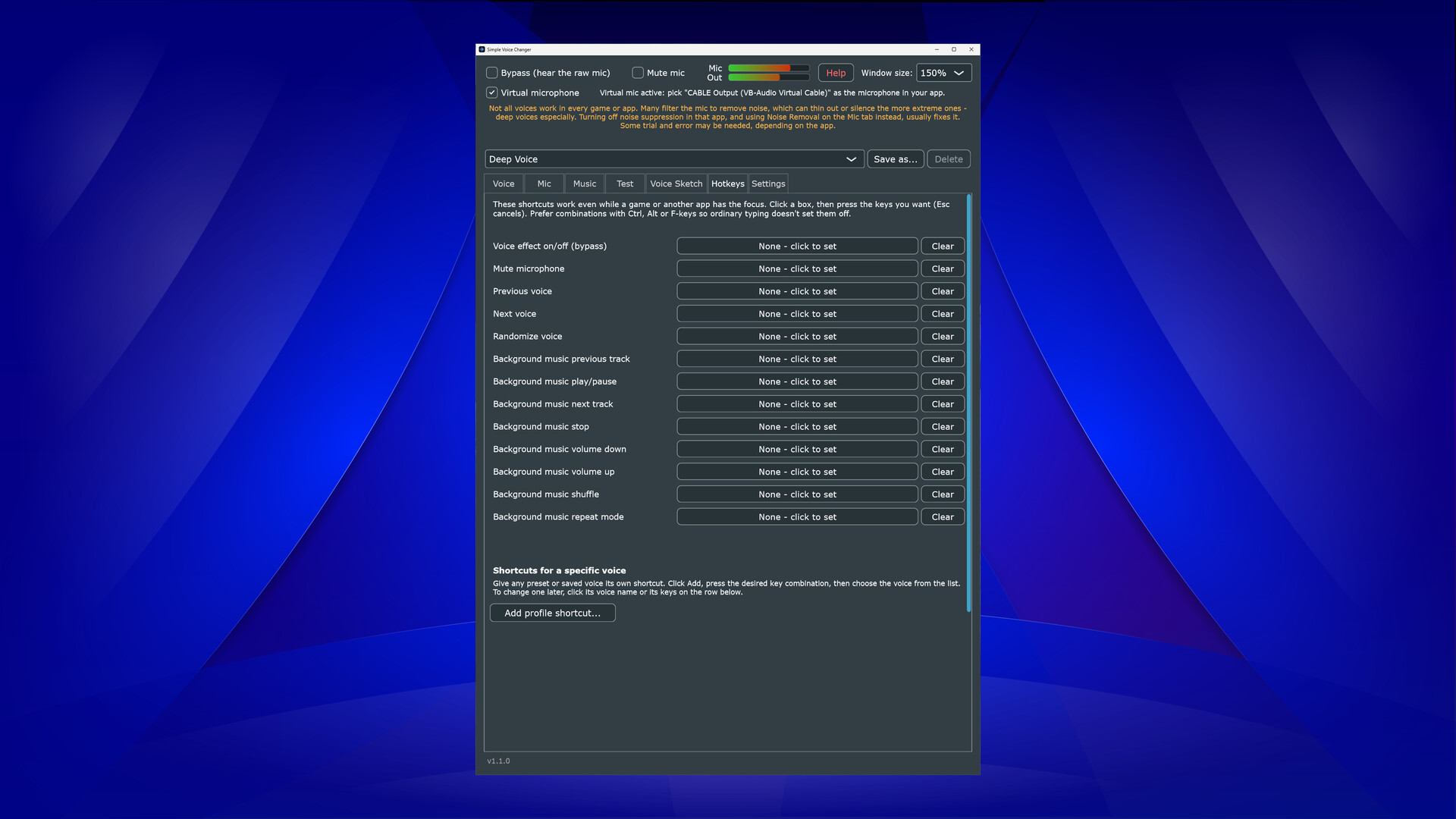Set hotkey for Previous voice

tap(797, 291)
